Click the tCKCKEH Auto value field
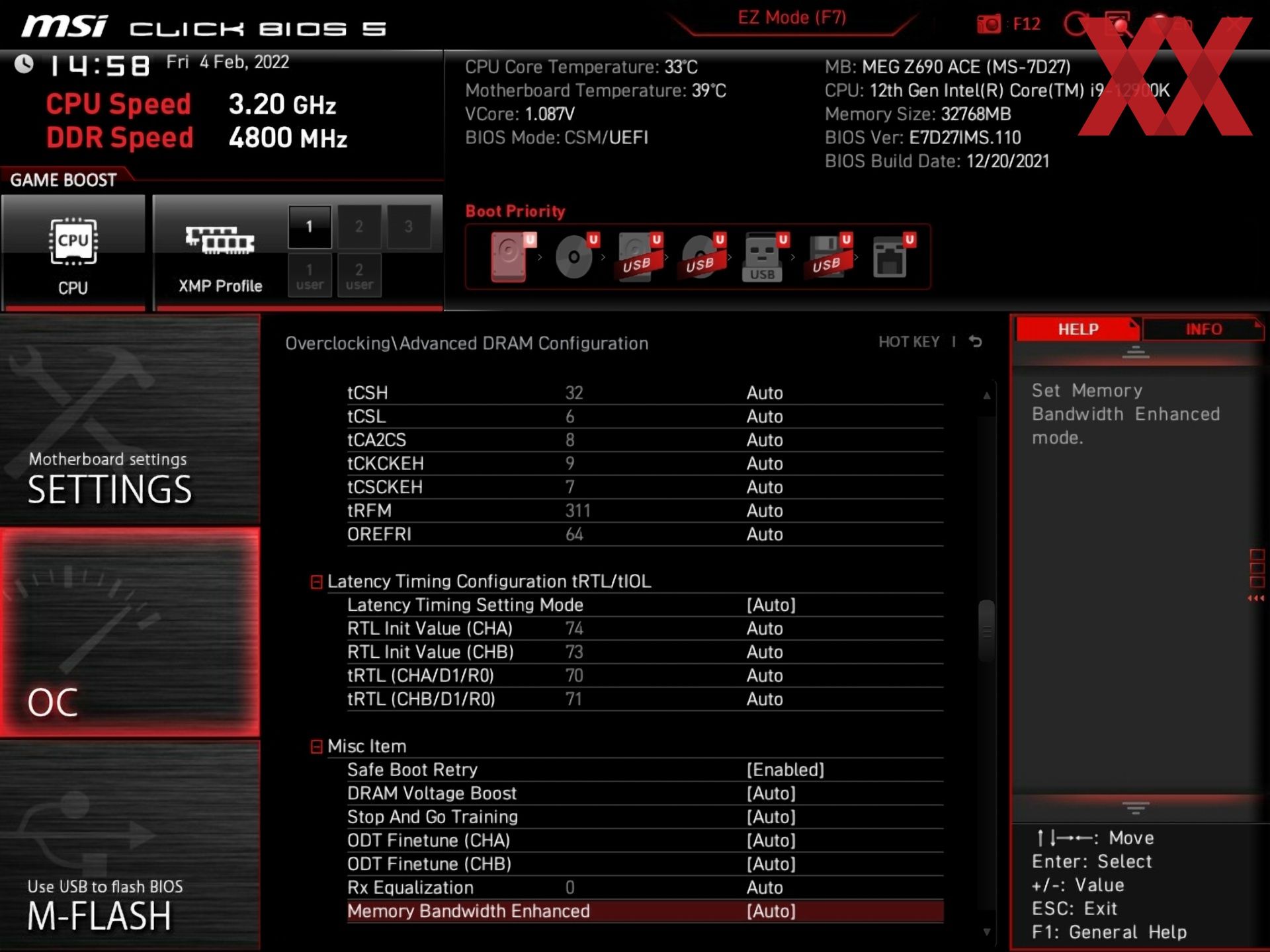Viewport: 1270px width, 952px height. point(765,463)
